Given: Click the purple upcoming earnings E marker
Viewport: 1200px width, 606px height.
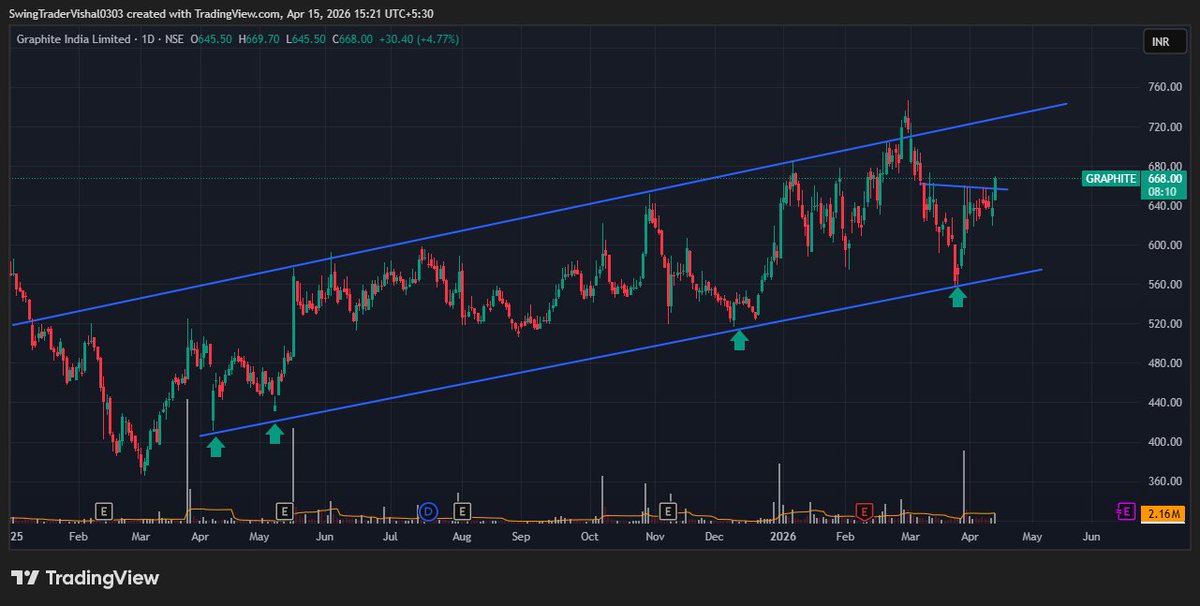Looking at the screenshot, I should click(x=1125, y=511).
